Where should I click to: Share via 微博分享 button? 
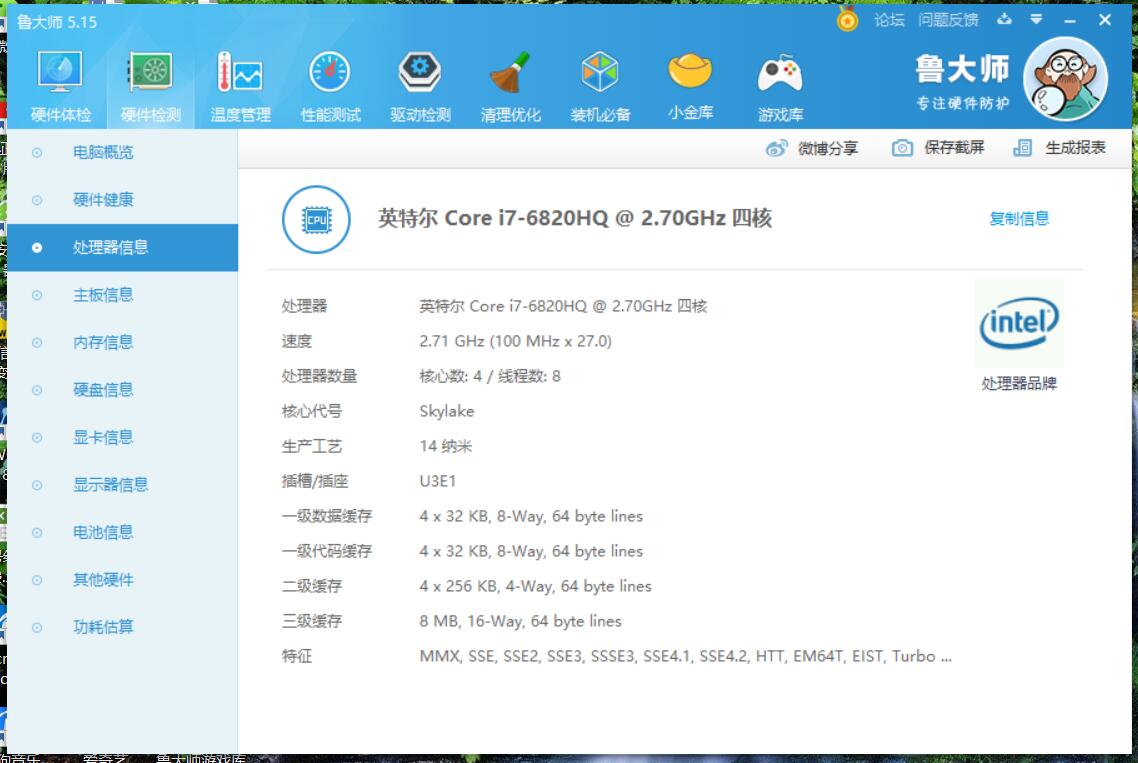(x=812, y=148)
